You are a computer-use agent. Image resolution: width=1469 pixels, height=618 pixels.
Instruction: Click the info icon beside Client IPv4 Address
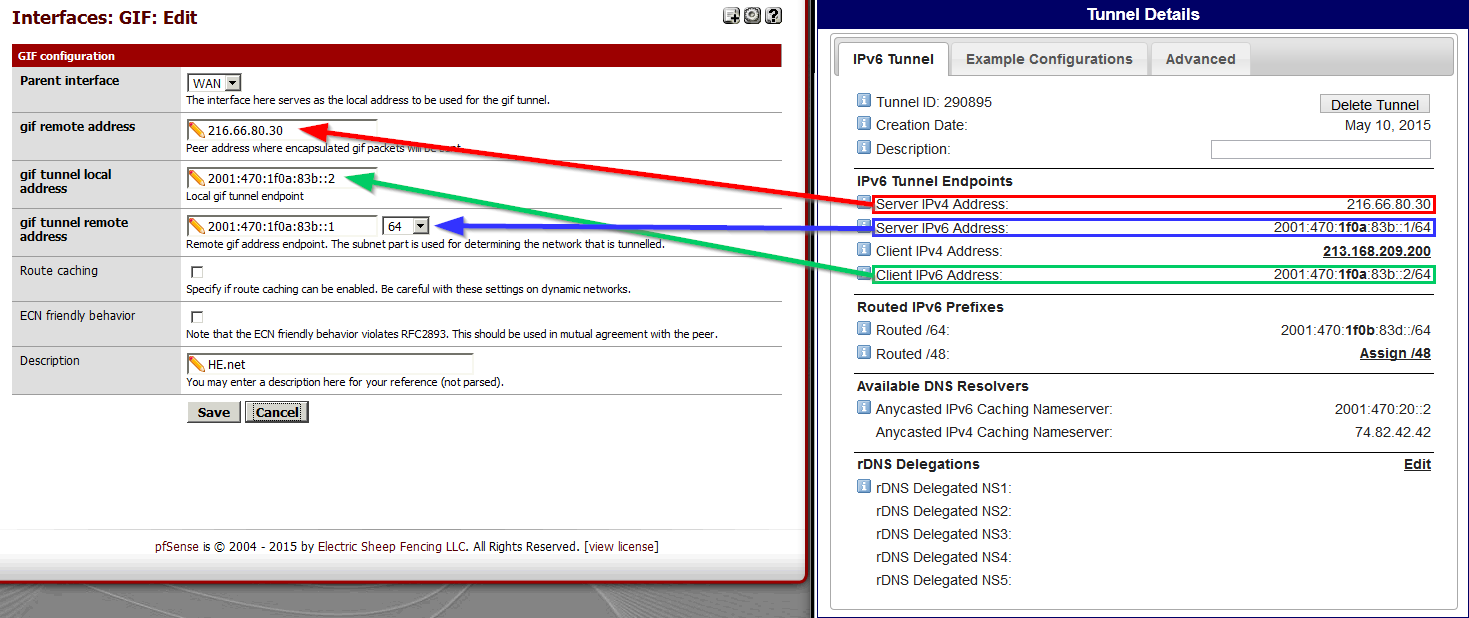point(864,250)
